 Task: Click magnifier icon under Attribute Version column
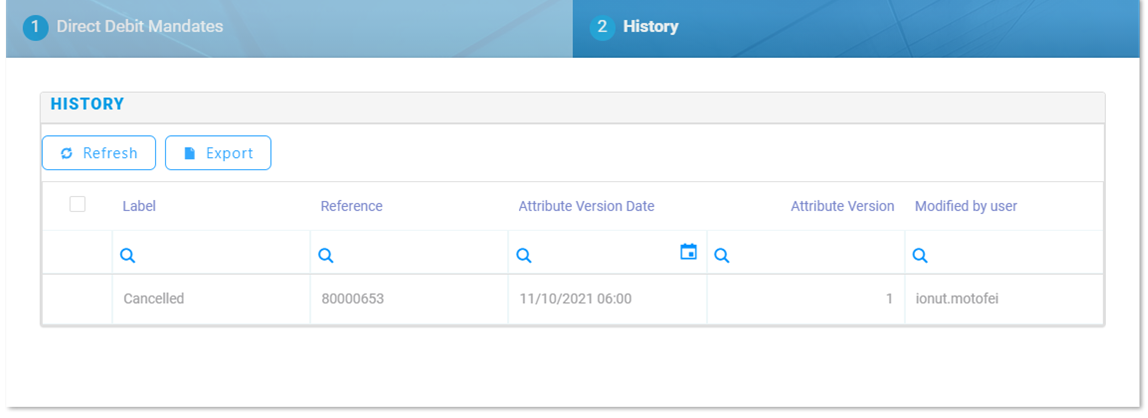pos(721,256)
